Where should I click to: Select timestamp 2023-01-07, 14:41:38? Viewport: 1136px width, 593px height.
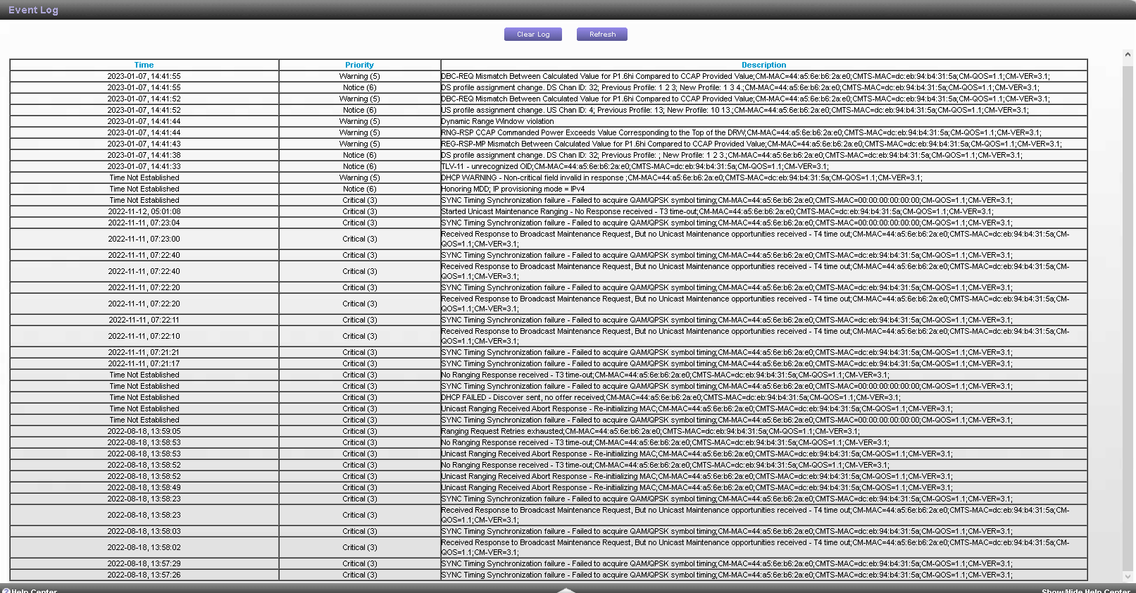coord(143,155)
